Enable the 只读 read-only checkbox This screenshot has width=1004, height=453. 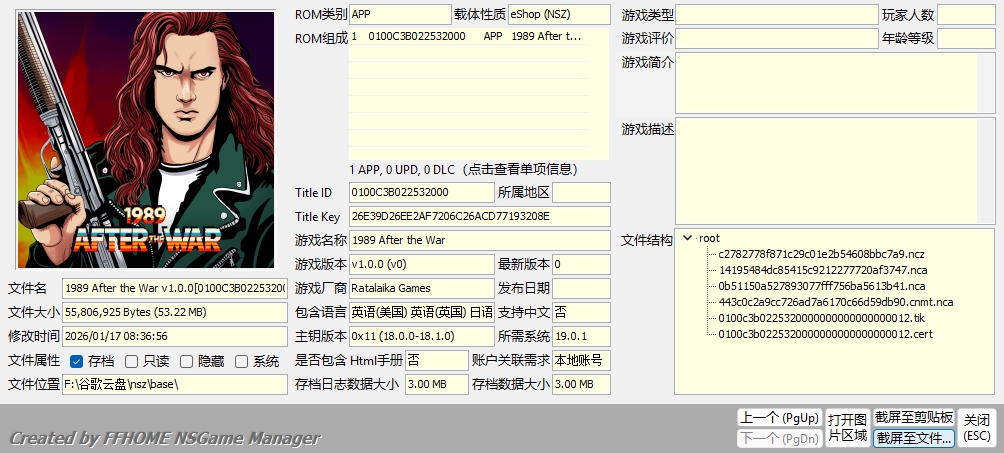pos(133,361)
